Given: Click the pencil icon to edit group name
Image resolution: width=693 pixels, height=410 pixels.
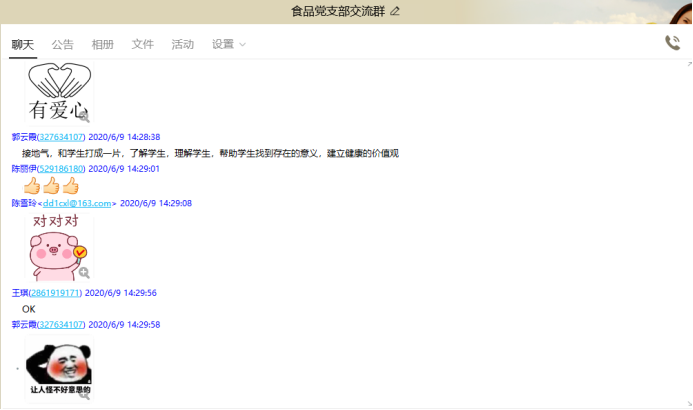Looking at the screenshot, I should pos(395,11).
